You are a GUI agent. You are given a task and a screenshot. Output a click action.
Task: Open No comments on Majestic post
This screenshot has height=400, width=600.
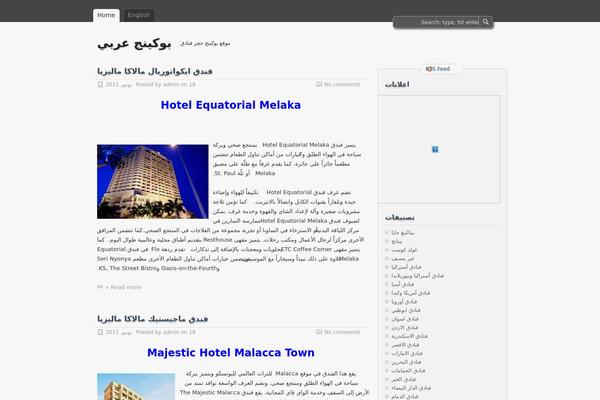pyautogui.click(x=342, y=332)
